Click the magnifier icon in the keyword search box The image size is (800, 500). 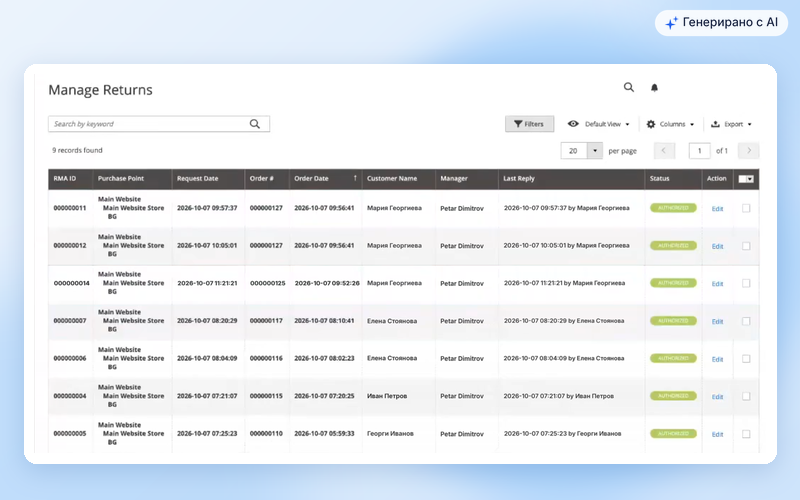point(255,124)
